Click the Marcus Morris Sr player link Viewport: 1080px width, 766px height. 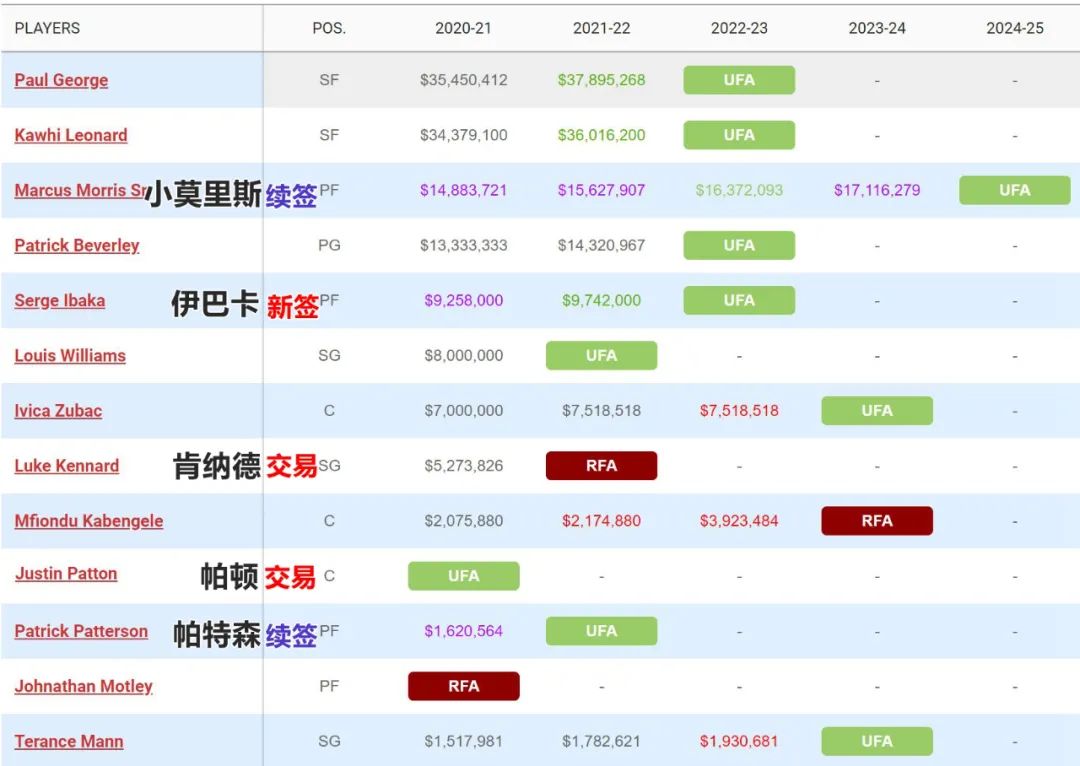[x=81, y=190]
